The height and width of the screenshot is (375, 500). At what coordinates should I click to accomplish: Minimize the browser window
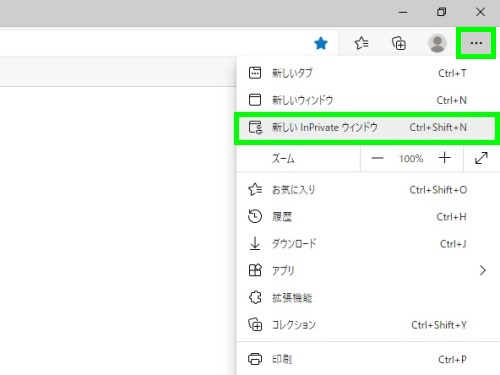[403, 12]
